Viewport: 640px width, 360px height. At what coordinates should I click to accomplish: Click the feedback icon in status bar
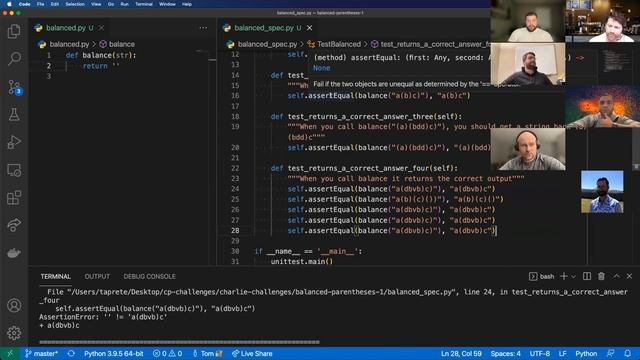click(x=611, y=353)
